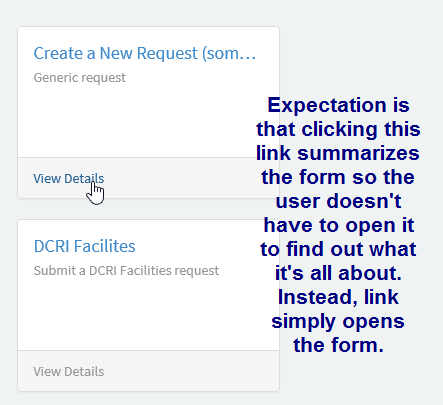Click the word Facilites in second card title
This screenshot has height=405, width=443.
tap(105, 246)
